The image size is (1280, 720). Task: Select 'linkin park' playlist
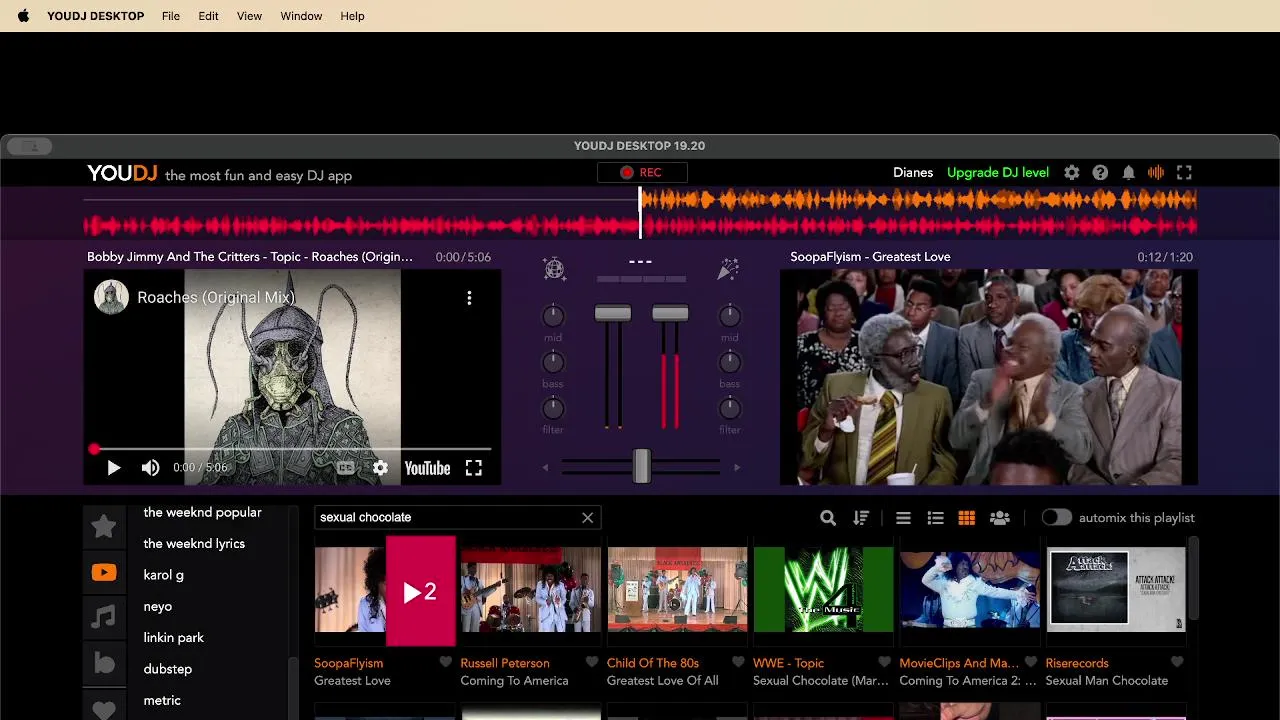(x=173, y=638)
